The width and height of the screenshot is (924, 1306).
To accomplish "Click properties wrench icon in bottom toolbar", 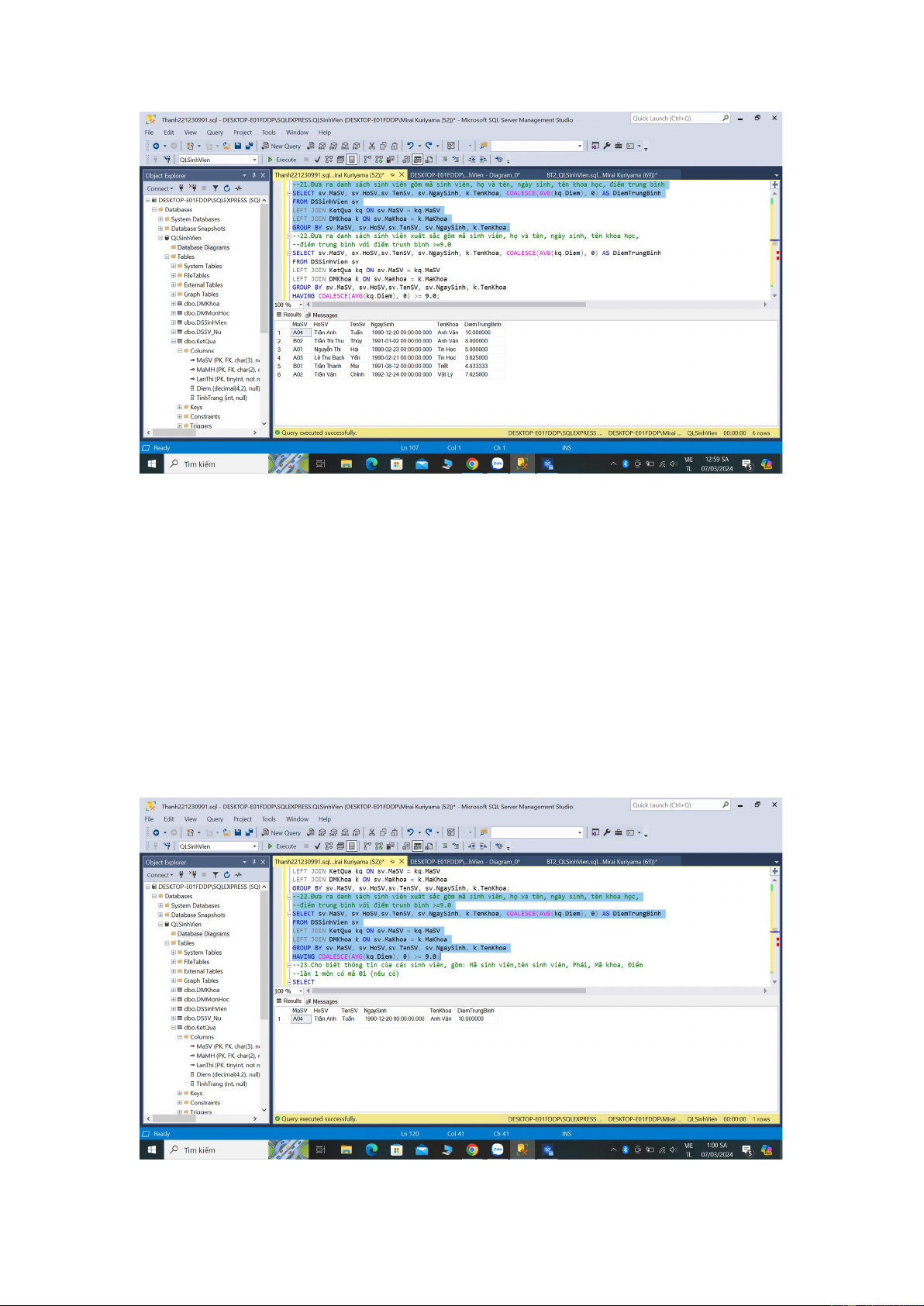I will [607, 832].
